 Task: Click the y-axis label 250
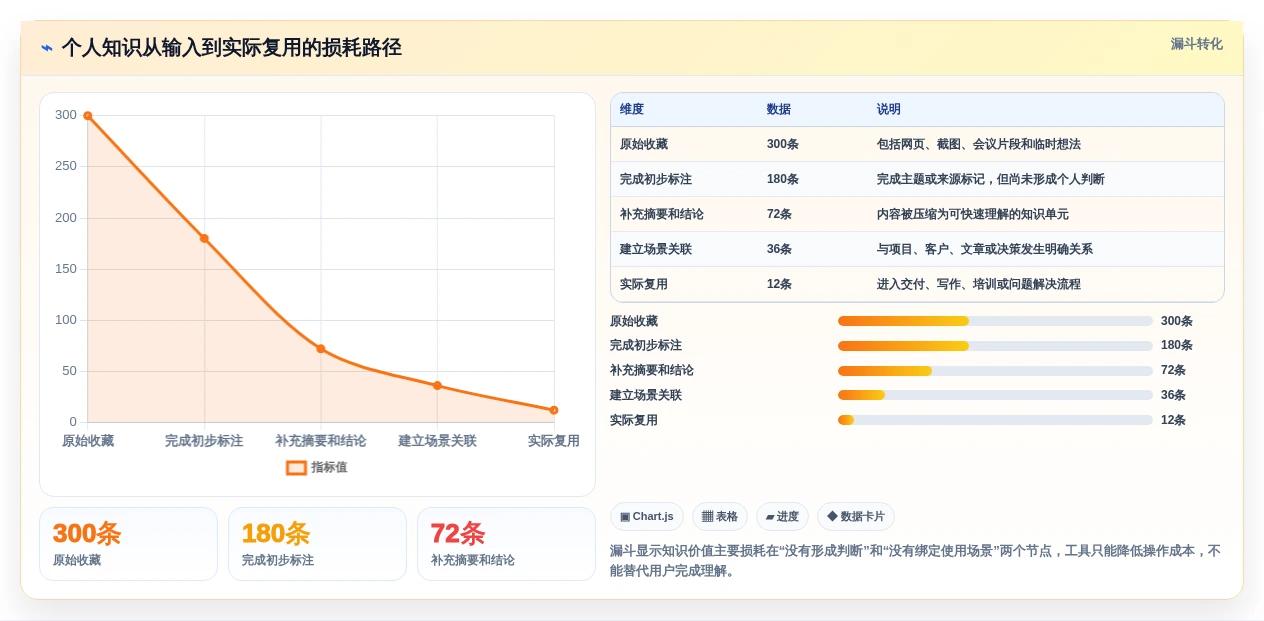click(66, 166)
